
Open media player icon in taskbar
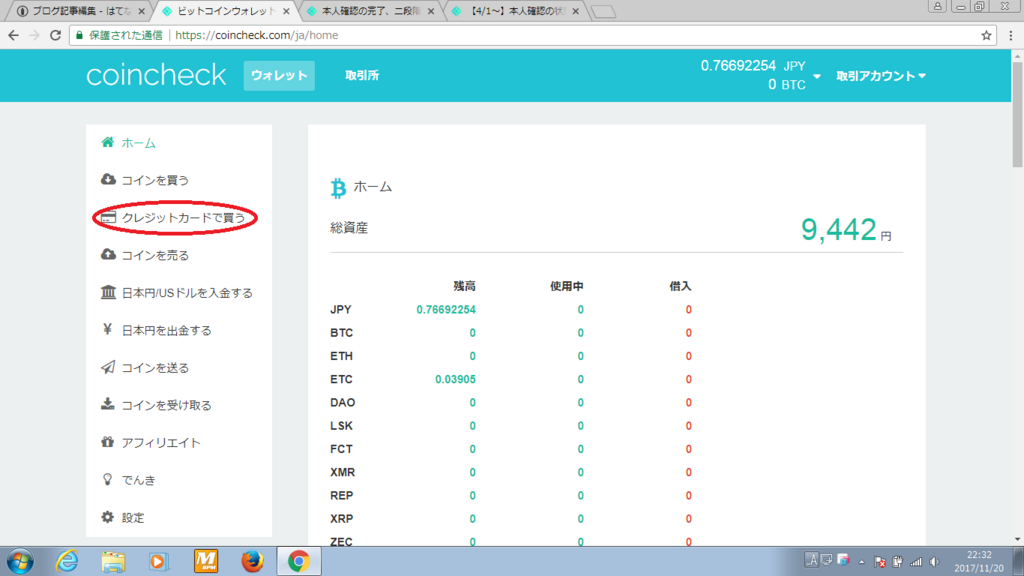coord(158,562)
